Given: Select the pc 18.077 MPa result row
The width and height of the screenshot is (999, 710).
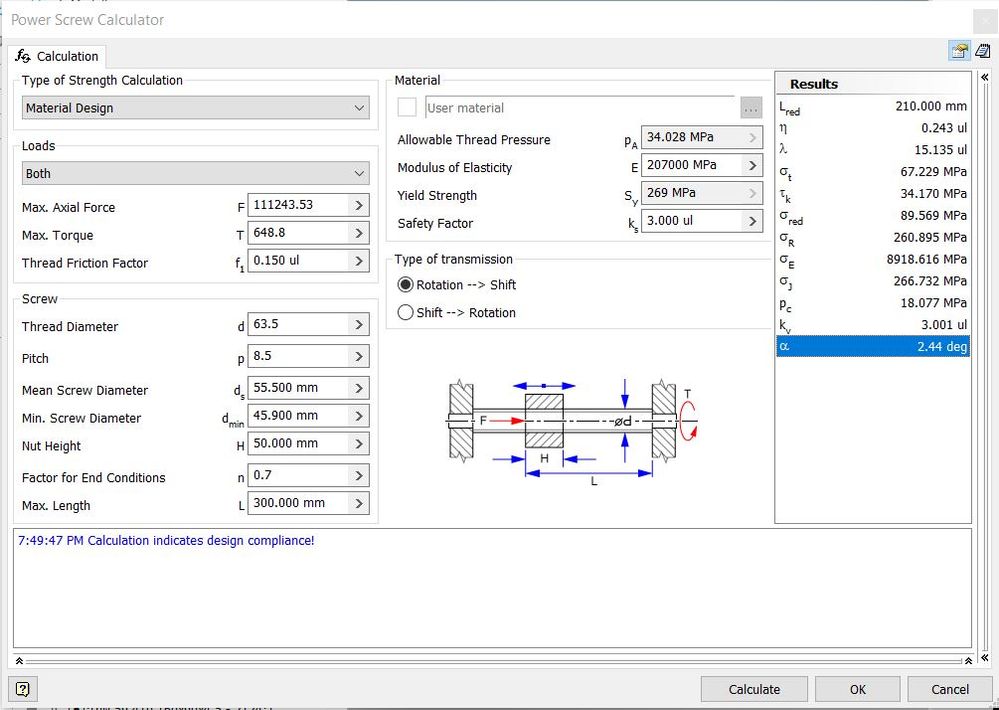Looking at the screenshot, I should (873, 303).
